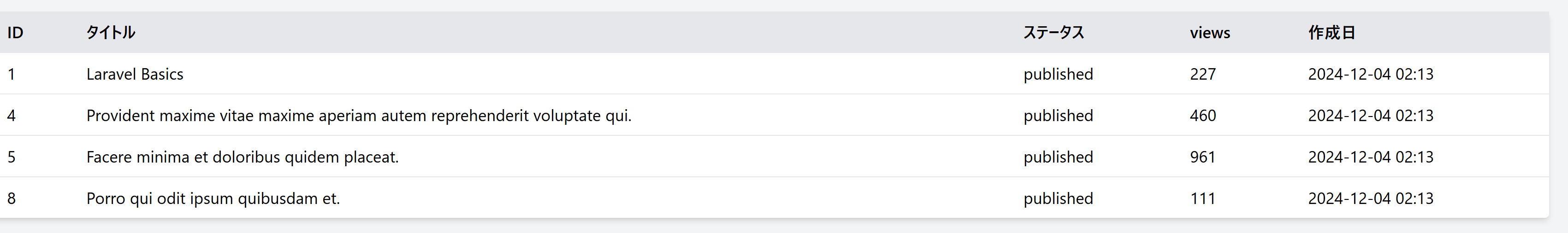Click published status of Laravel Basics row

tap(1058, 74)
